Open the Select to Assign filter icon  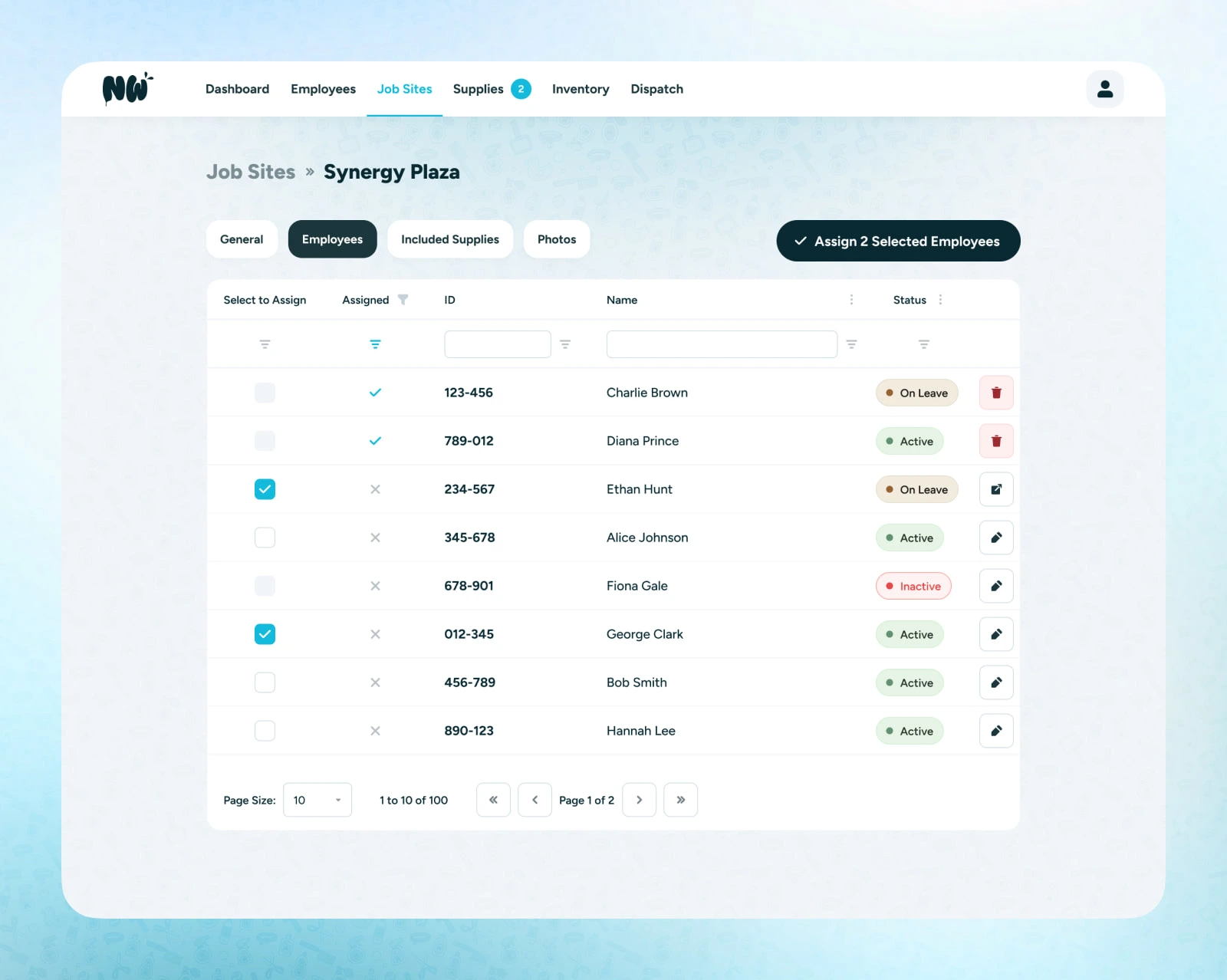[265, 344]
